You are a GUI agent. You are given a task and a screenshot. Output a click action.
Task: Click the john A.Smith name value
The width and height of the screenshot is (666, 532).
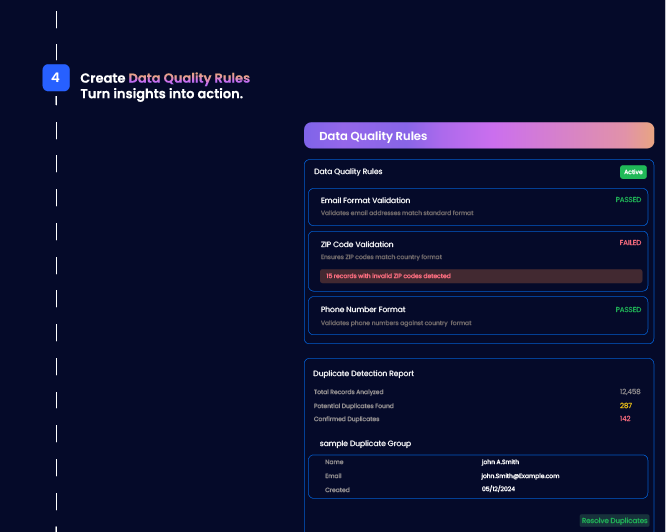click(500, 462)
